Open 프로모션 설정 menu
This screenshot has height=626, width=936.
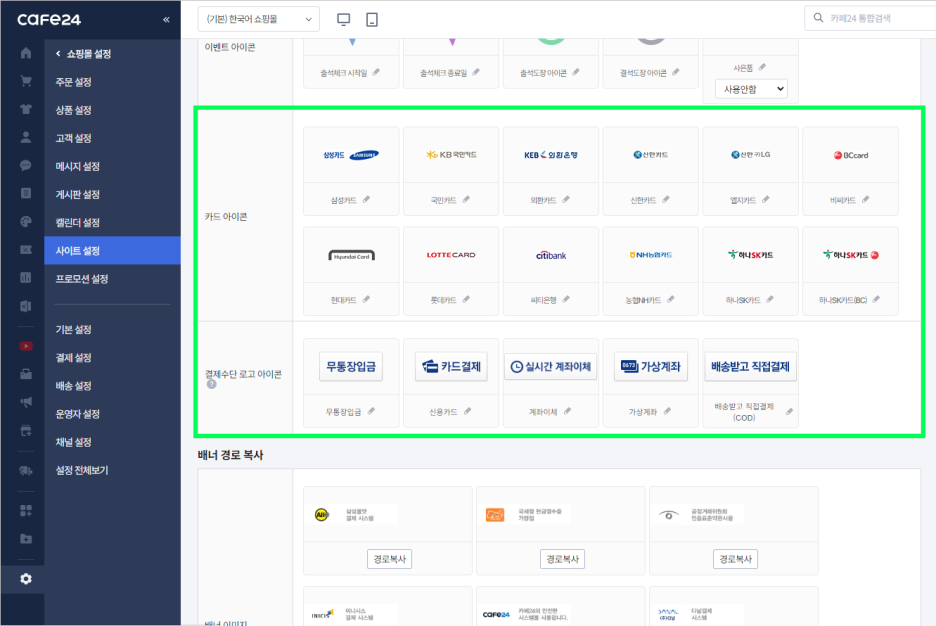click(82, 279)
